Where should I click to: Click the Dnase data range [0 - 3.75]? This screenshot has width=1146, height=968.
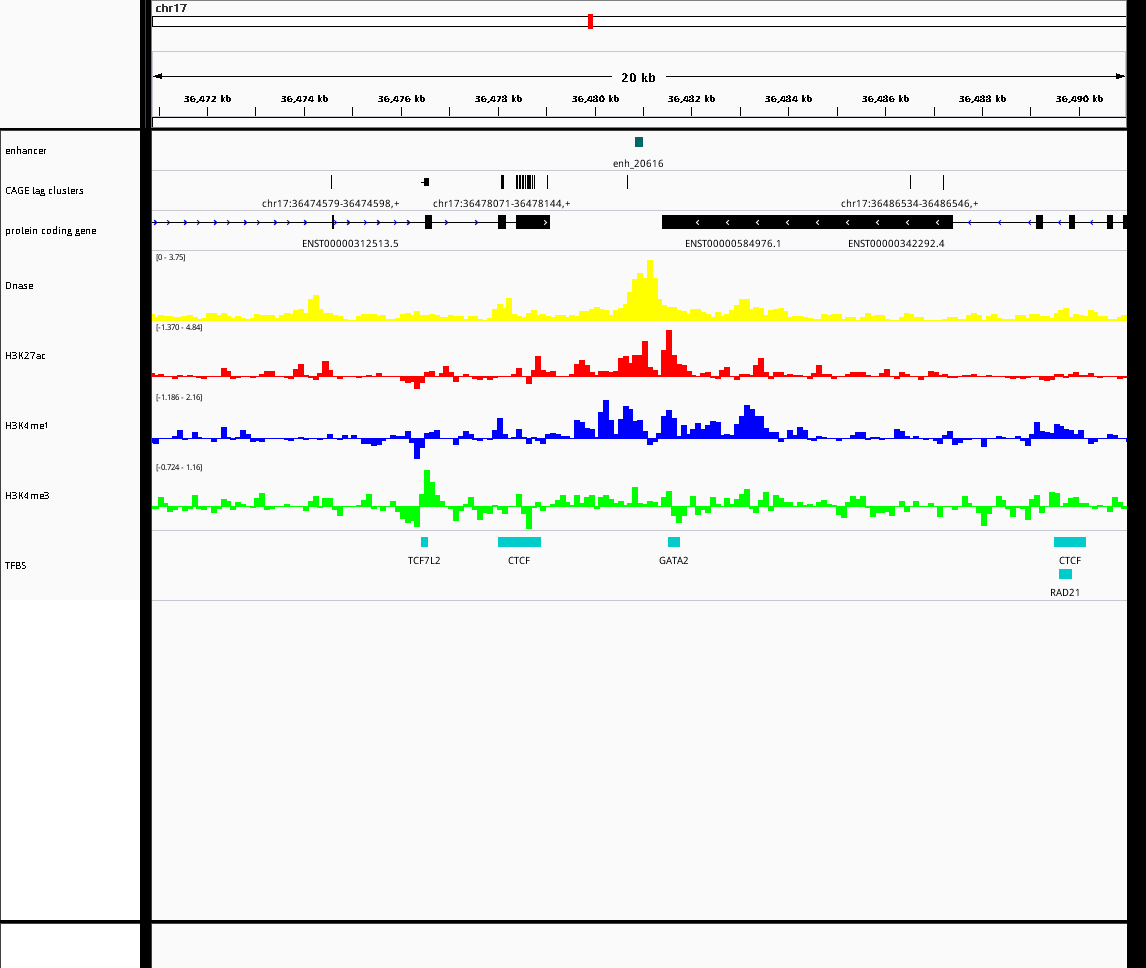tap(170, 257)
